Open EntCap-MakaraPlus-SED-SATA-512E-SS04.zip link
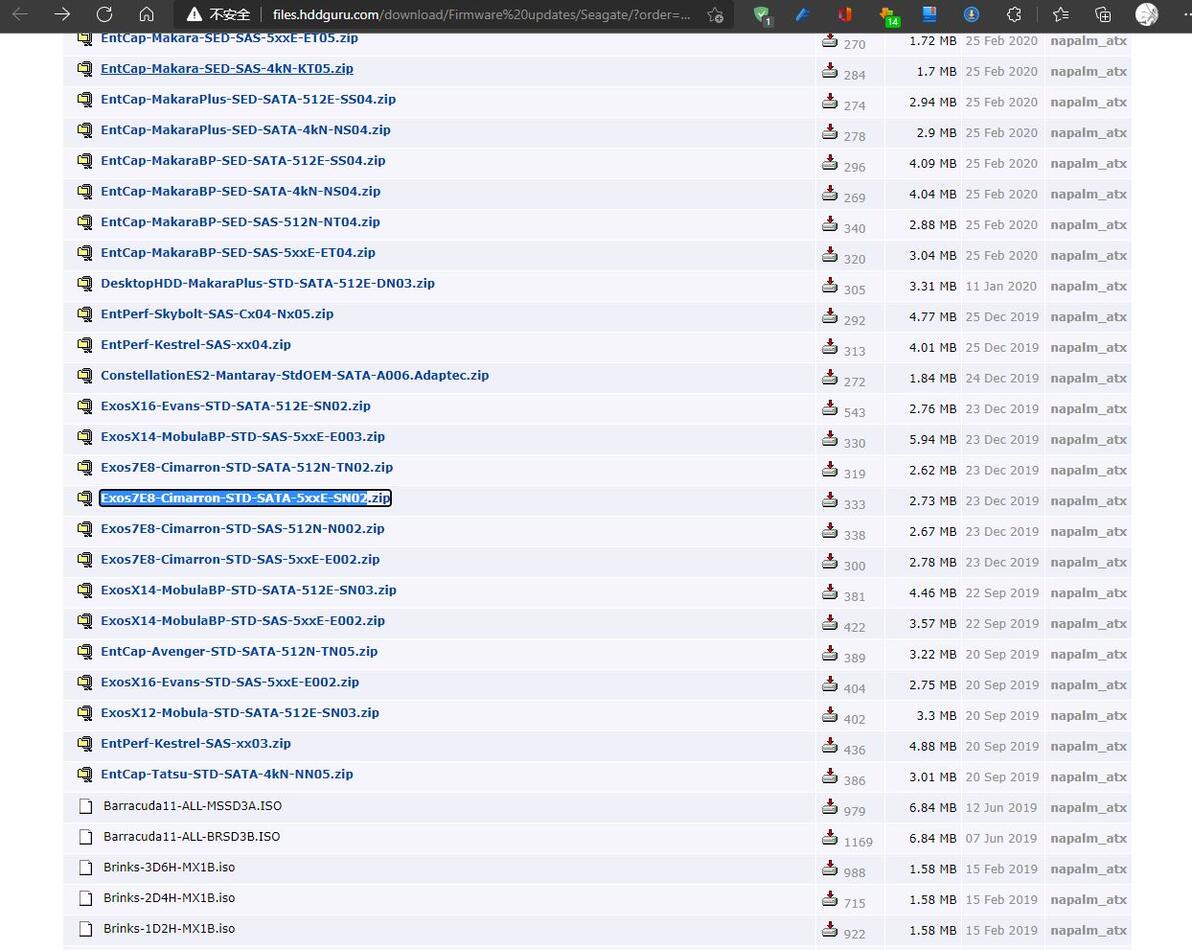This screenshot has height=950, width=1192. (x=248, y=99)
